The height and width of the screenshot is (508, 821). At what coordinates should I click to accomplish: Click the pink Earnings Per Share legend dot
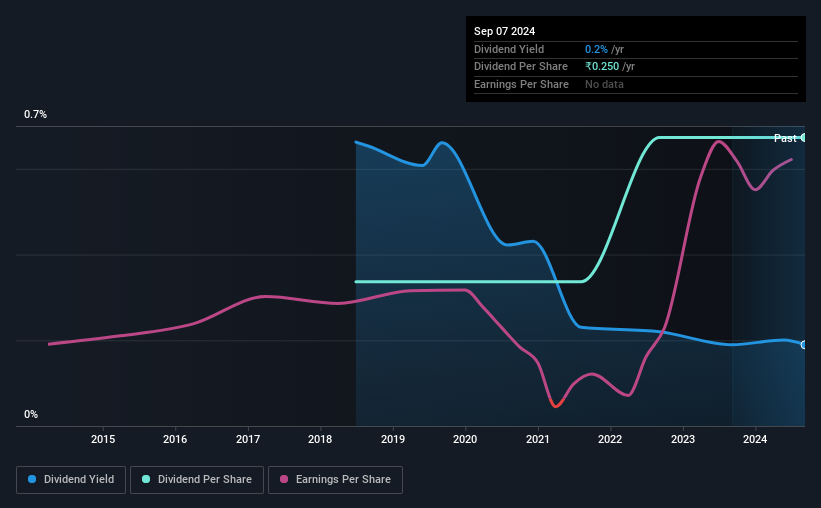pos(284,479)
